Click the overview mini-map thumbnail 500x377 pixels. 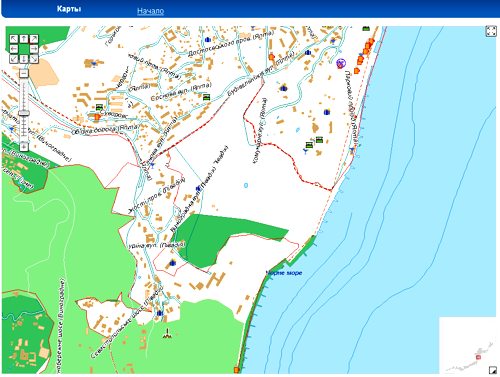pyautogui.click(x=468, y=345)
